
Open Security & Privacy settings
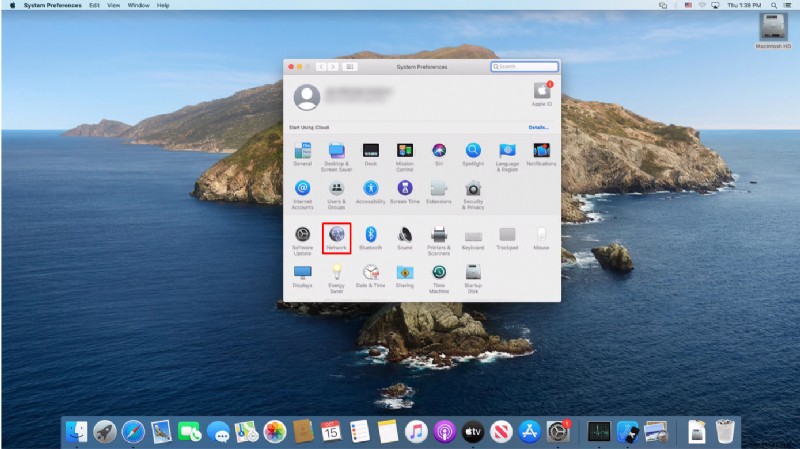click(x=473, y=194)
